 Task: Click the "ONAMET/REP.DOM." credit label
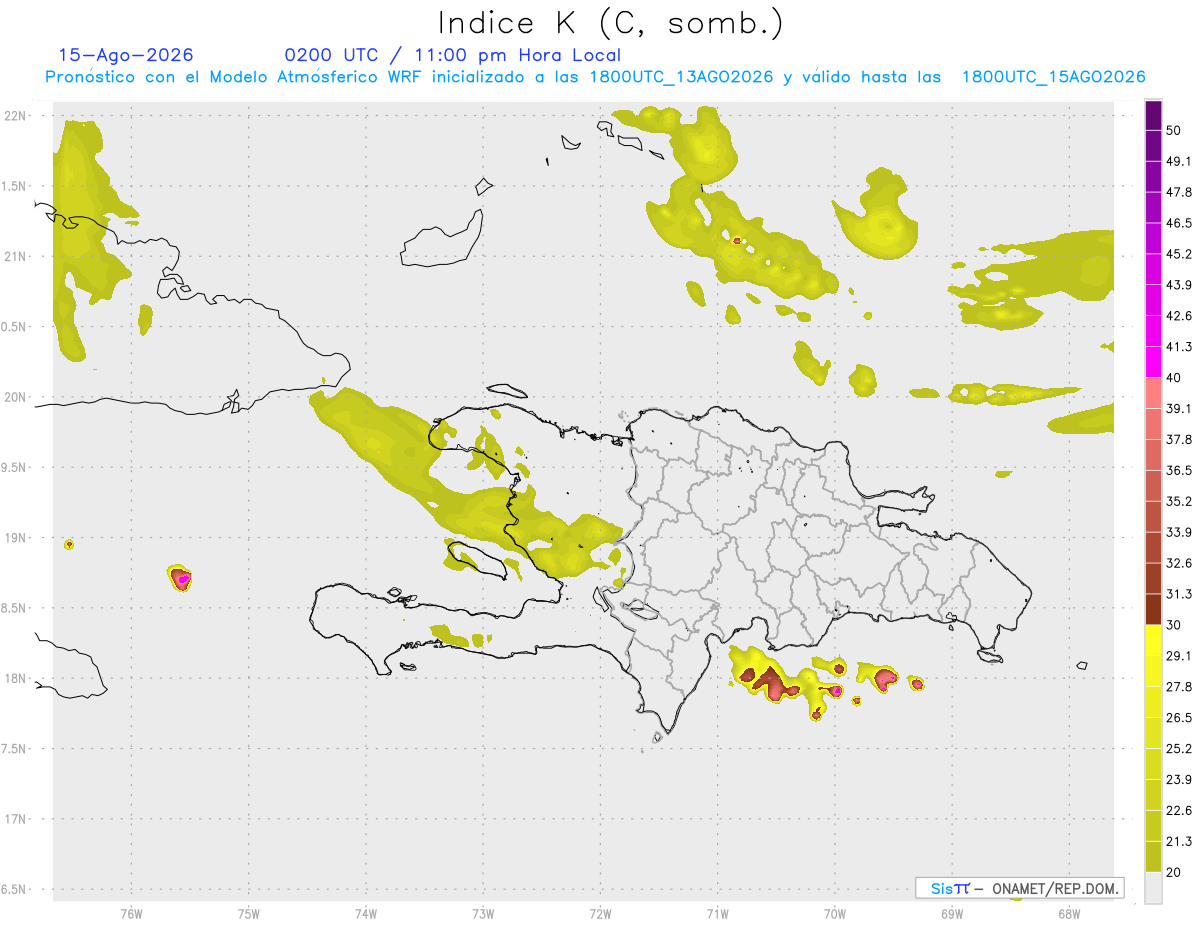1054,889
